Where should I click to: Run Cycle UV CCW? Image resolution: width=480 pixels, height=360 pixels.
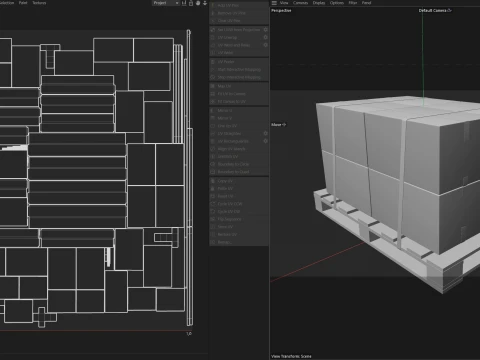[x=239, y=204]
